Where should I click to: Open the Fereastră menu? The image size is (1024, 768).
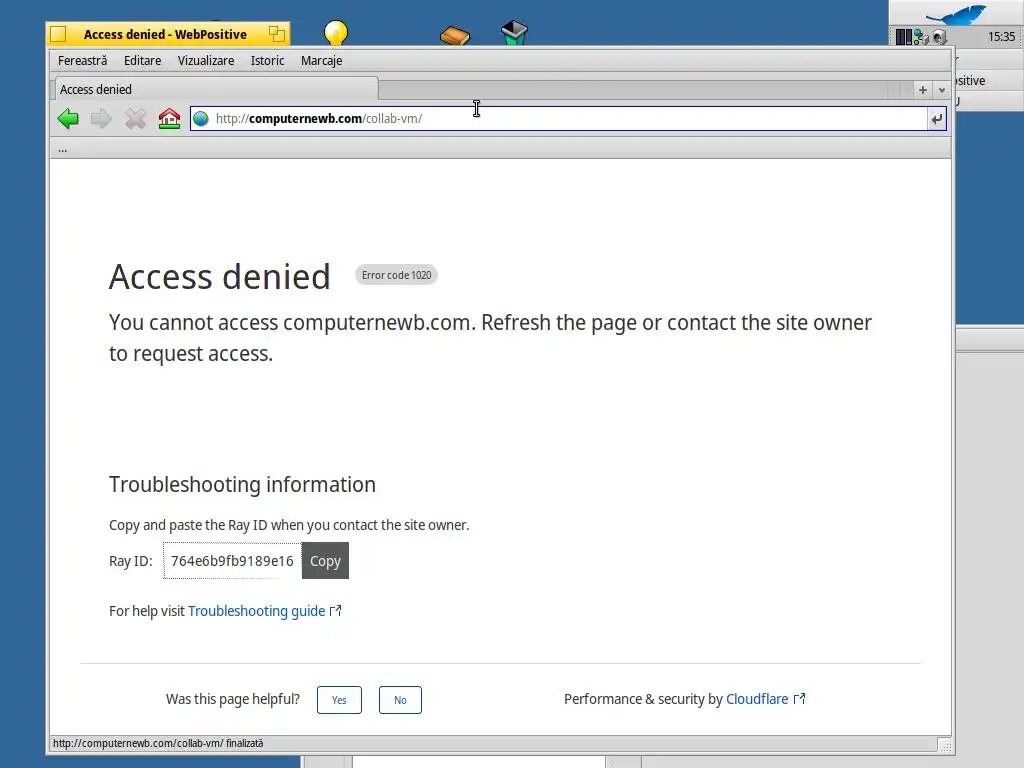(82, 61)
